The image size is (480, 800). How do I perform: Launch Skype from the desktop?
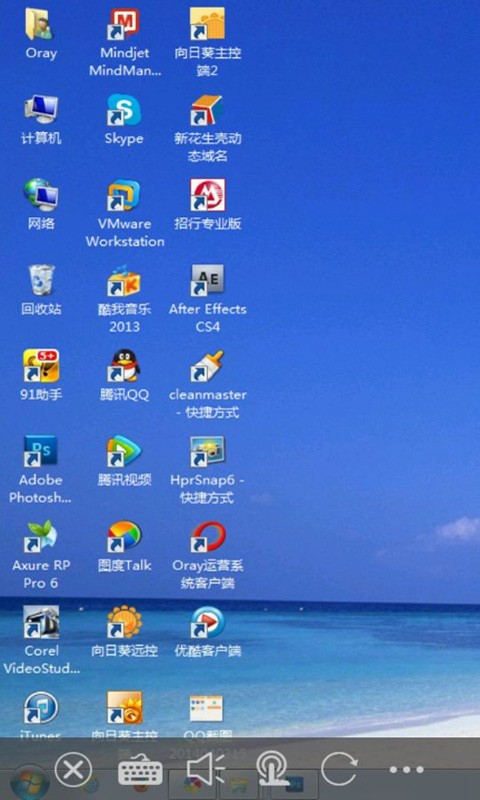[x=124, y=109]
